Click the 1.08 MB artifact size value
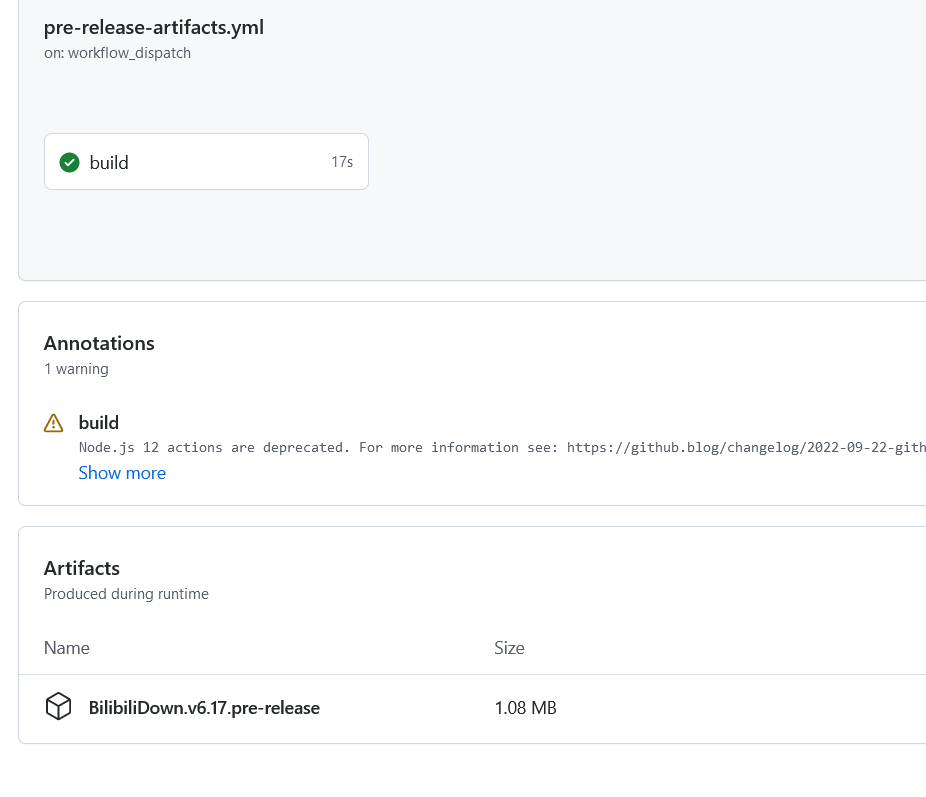The width and height of the screenshot is (926, 797). point(525,708)
